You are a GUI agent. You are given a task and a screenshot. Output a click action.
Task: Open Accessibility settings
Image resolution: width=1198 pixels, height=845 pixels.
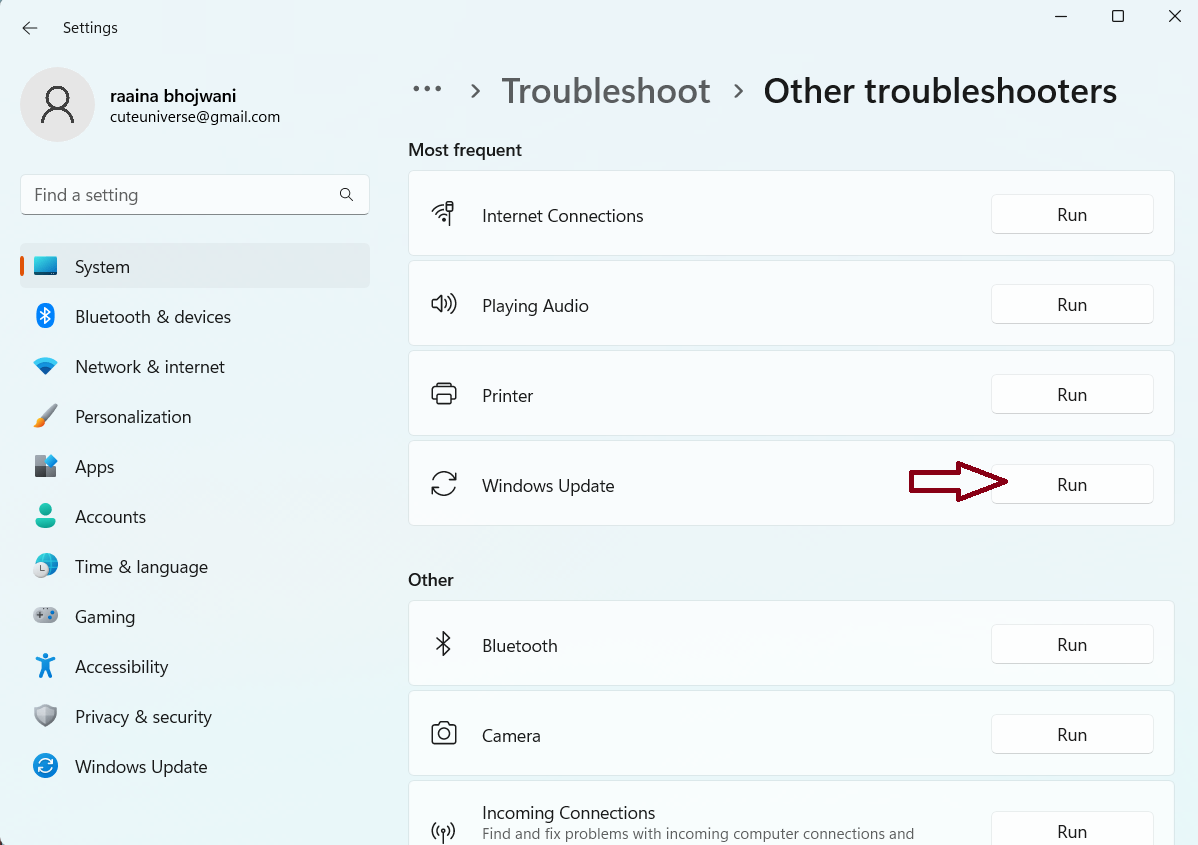pos(121,667)
